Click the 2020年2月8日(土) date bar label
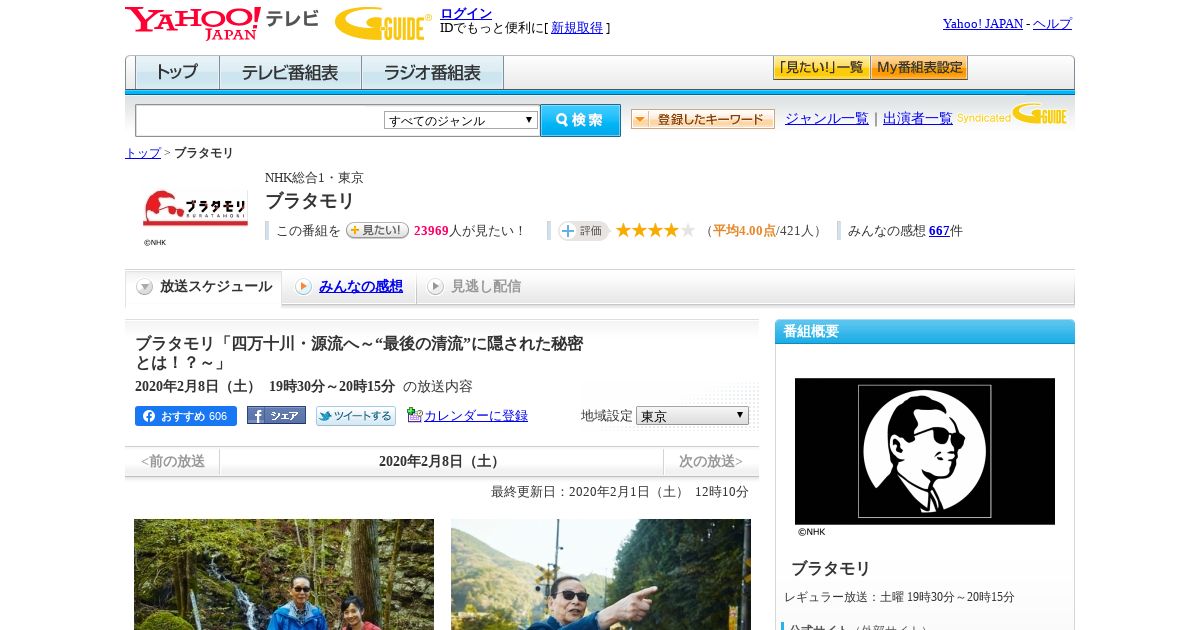This screenshot has height=630, width=1200. tap(441, 461)
